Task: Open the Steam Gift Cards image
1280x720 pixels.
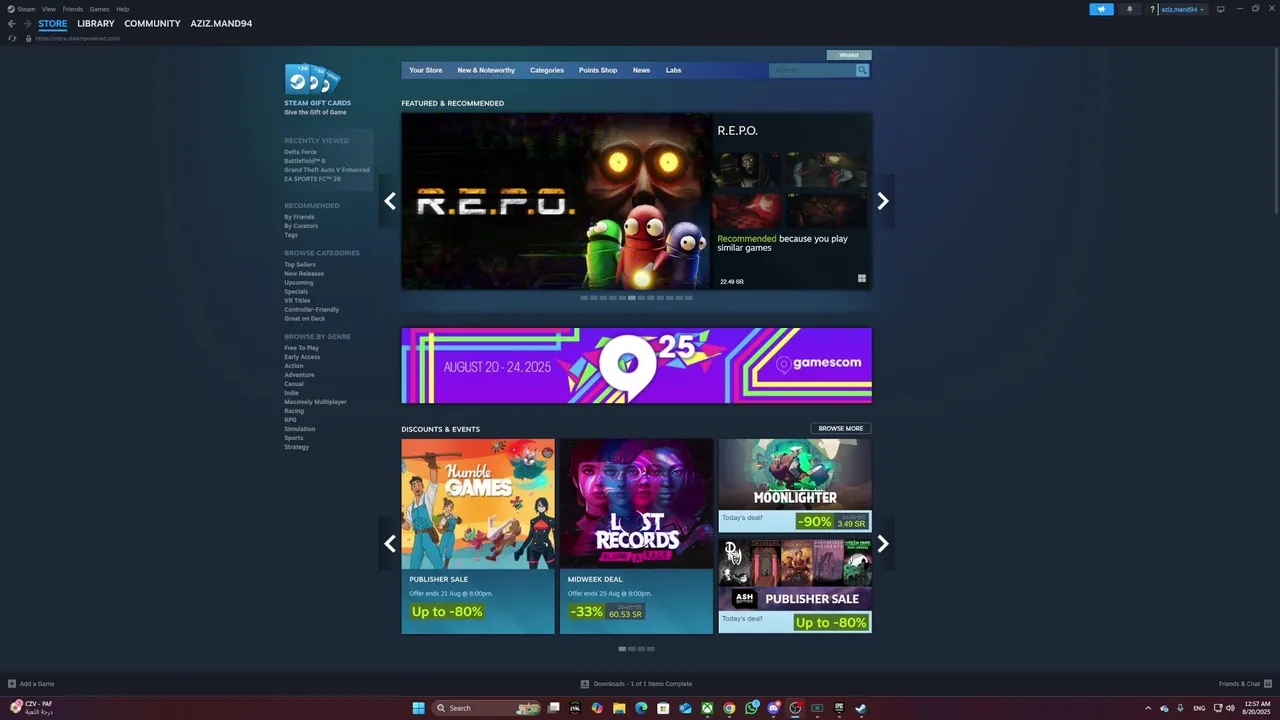Action: click(313, 80)
